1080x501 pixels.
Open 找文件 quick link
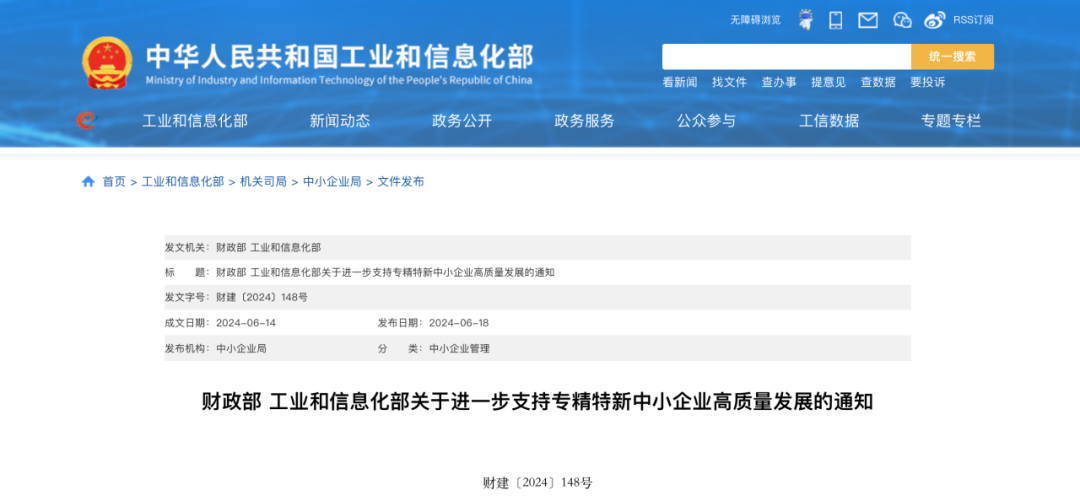[x=729, y=83]
